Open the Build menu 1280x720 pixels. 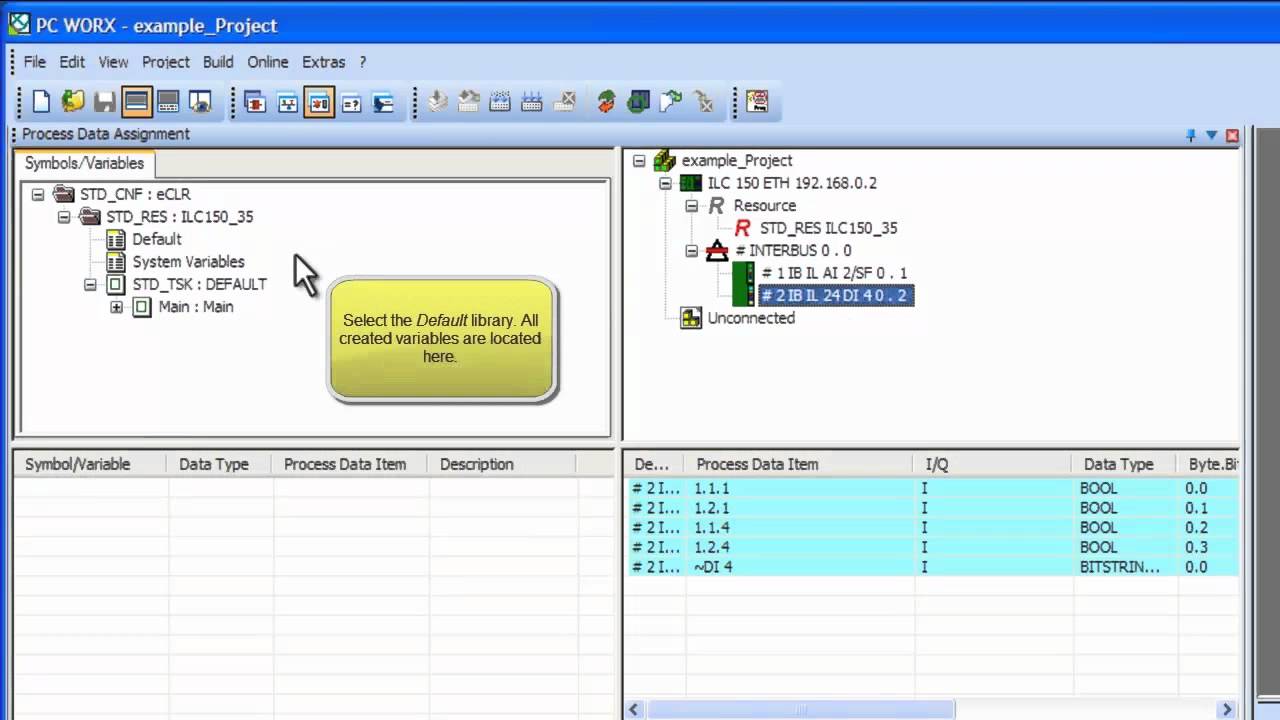click(x=218, y=62)
